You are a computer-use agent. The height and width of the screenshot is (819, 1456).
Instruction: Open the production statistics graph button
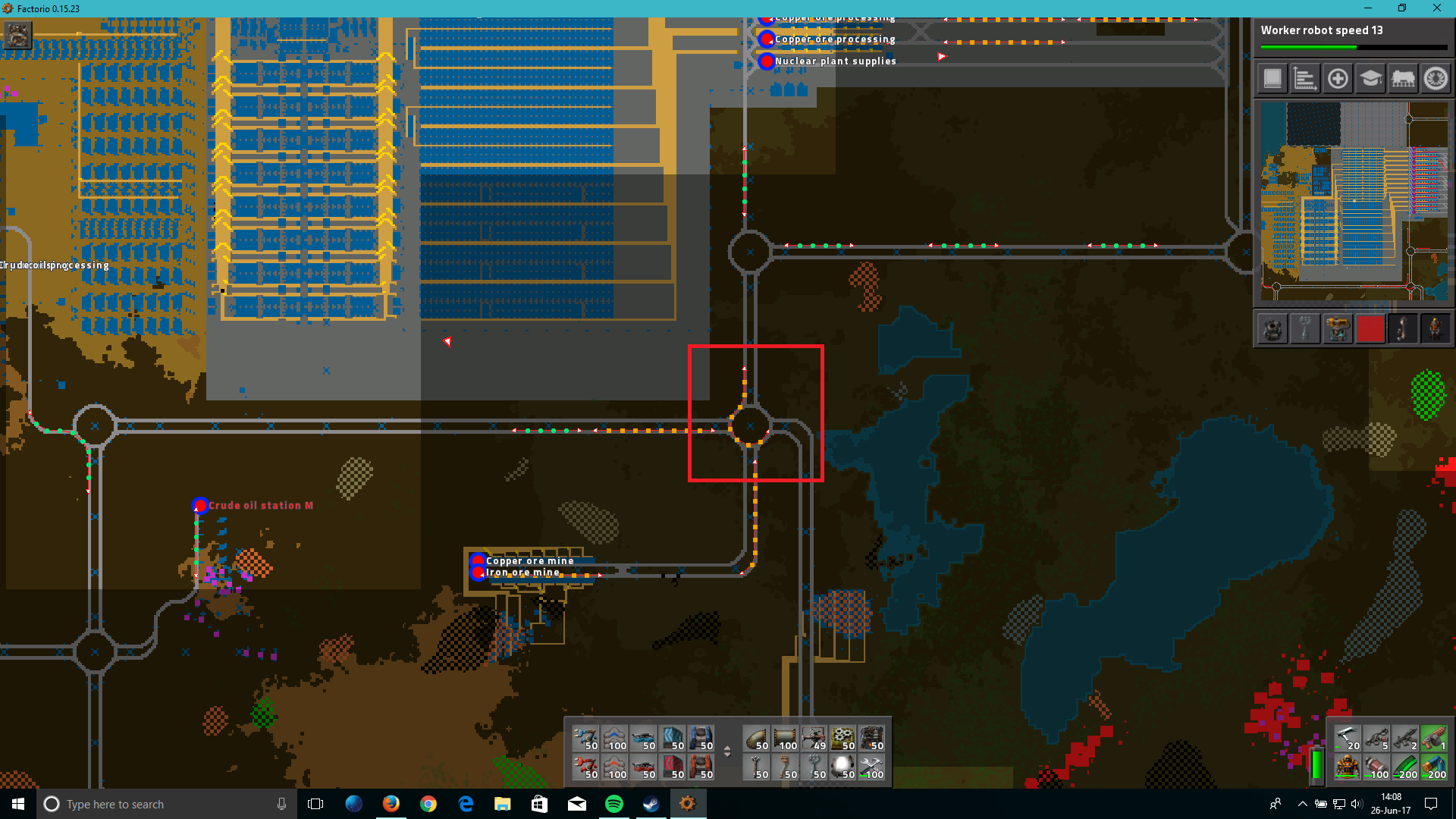pos(1305,78)
